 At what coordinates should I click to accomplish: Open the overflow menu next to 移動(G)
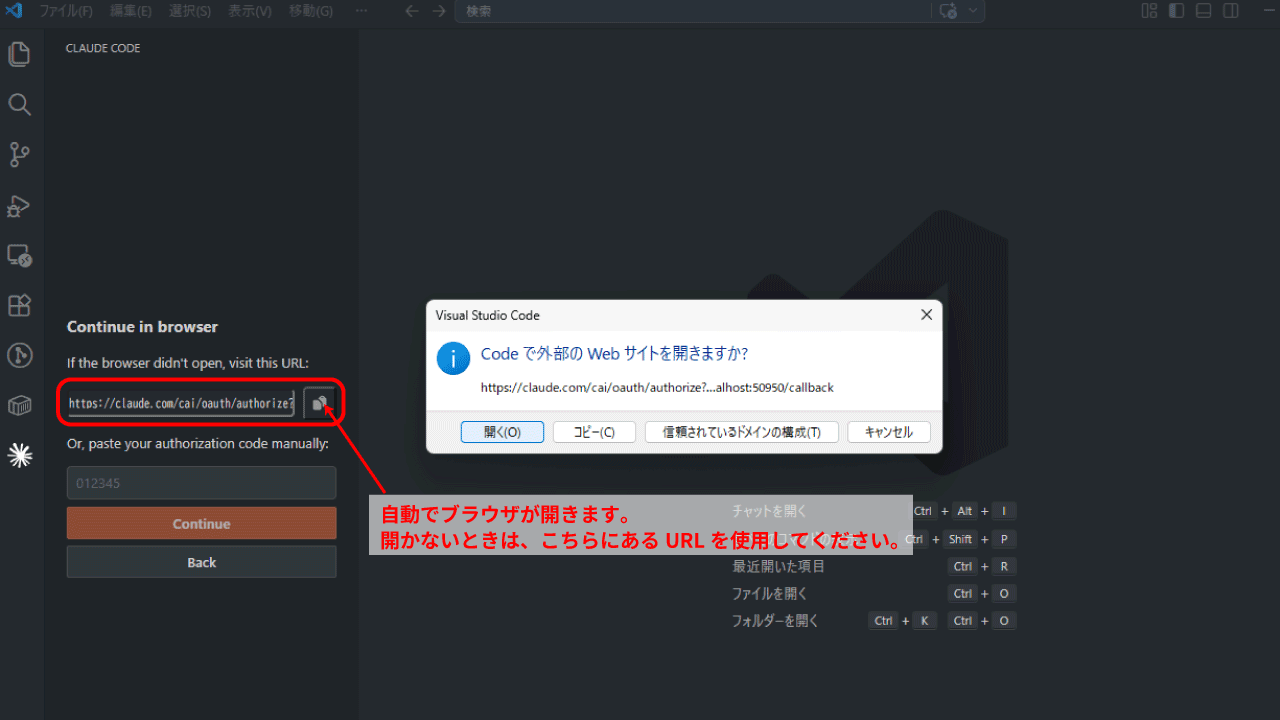(361, 11)
